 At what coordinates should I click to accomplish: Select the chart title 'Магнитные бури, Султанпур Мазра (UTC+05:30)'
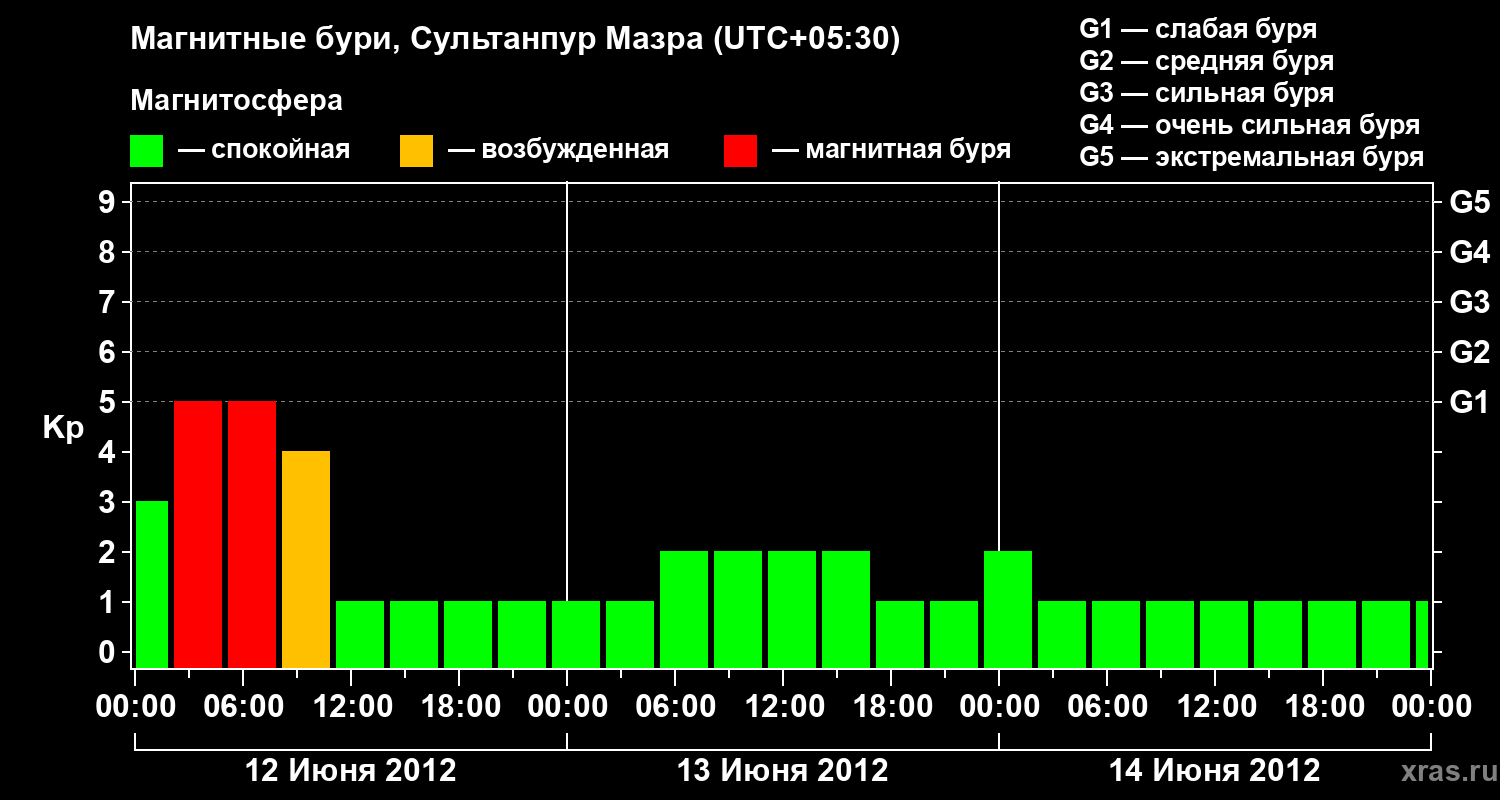[515, 40]
